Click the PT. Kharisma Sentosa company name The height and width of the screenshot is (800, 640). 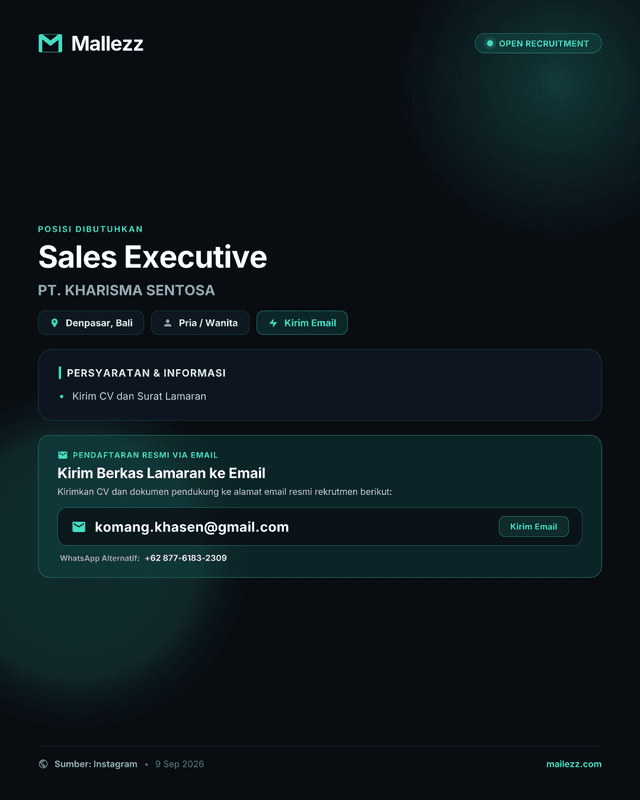click(x=126, y=290)
